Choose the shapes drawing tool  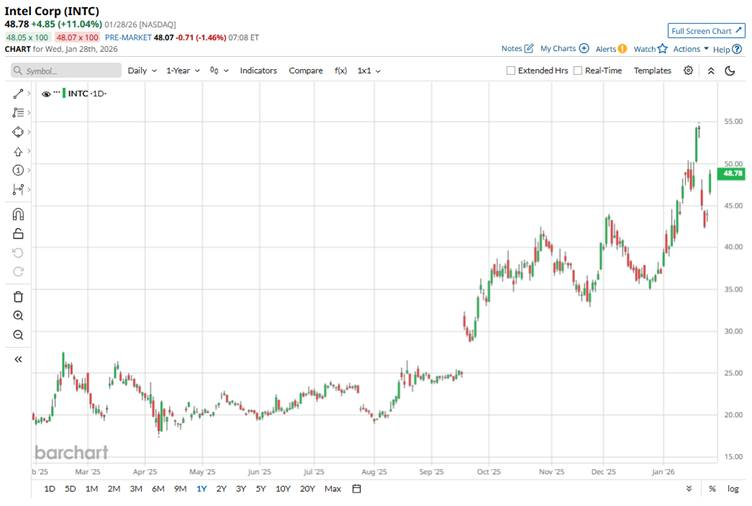[18, 132]
